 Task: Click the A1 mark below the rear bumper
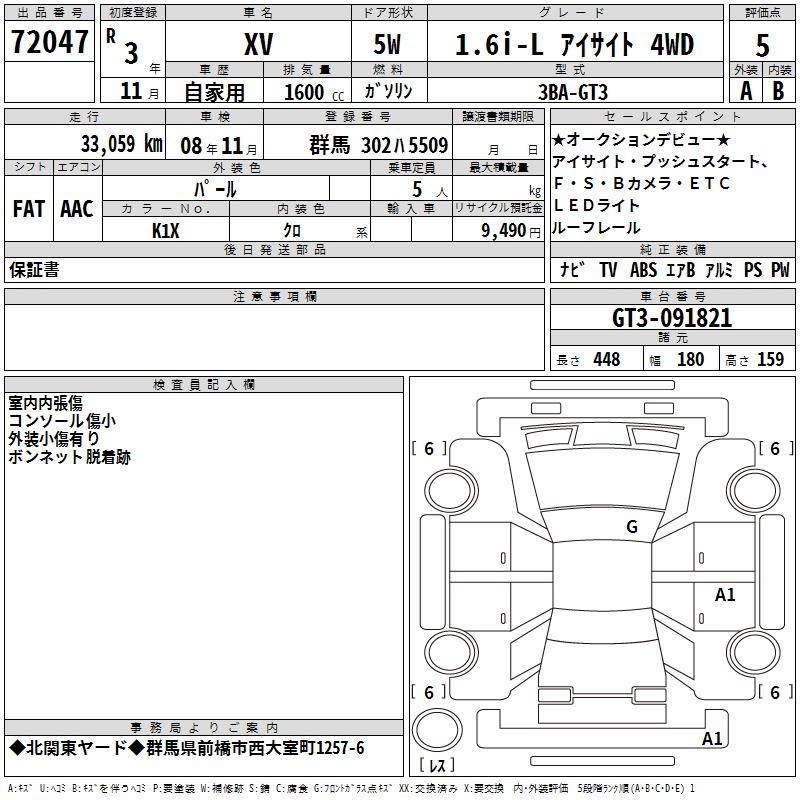pyautogui.click(x=712, y=739)
